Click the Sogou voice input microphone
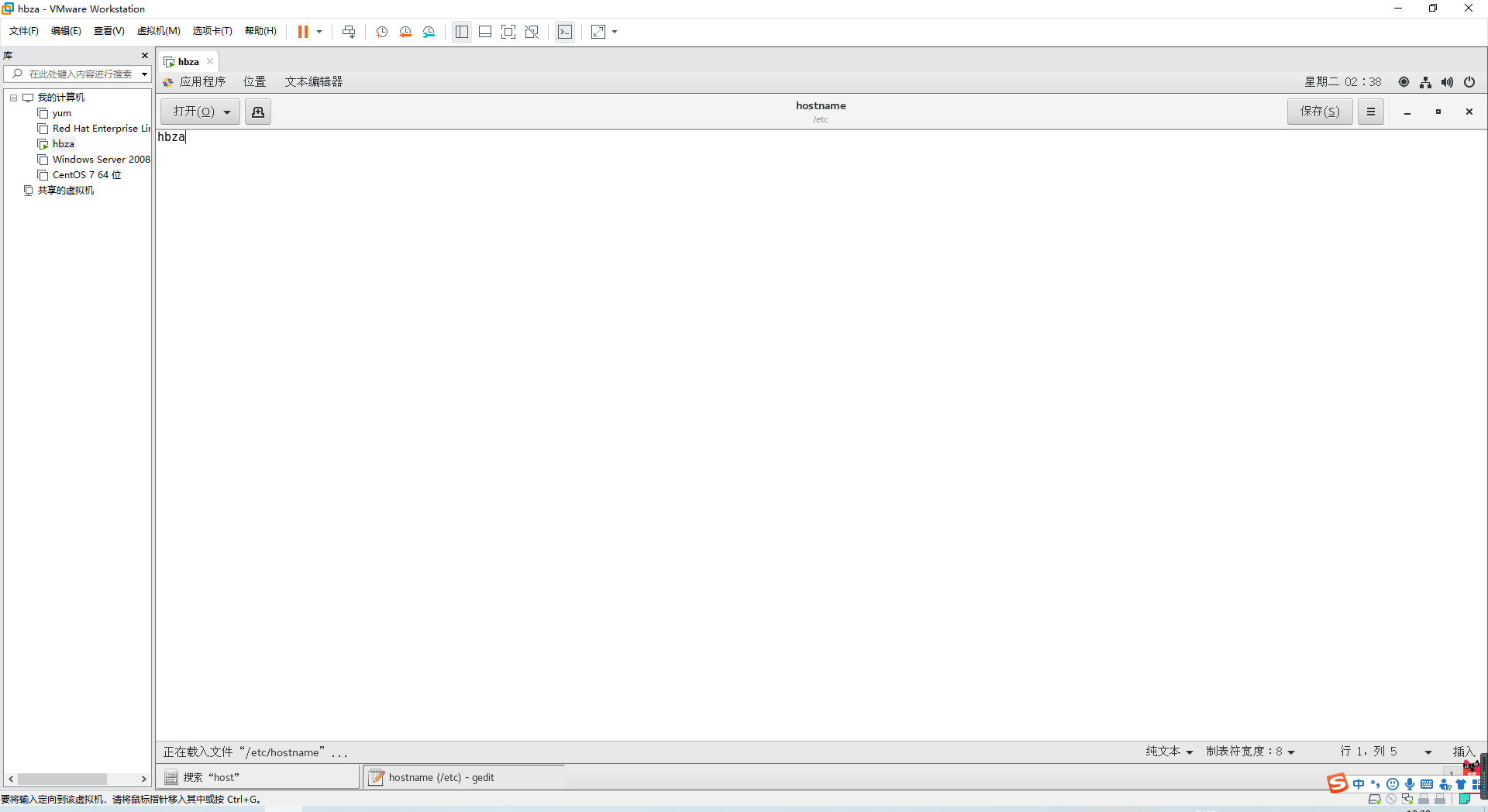The height and width of the screenshot is (812, 1488). pyautogui.click(x=1409, y=784)
